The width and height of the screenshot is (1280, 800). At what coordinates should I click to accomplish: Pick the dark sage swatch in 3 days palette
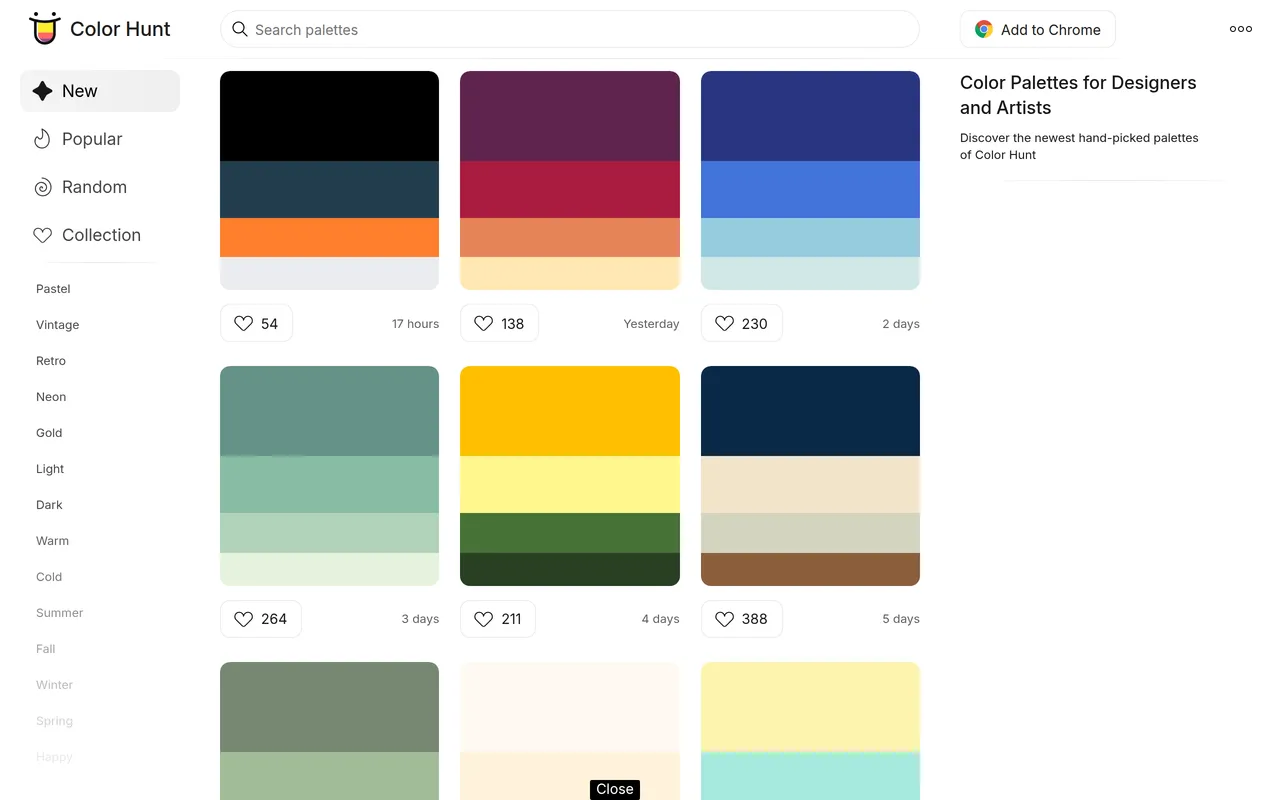point(329,411)
